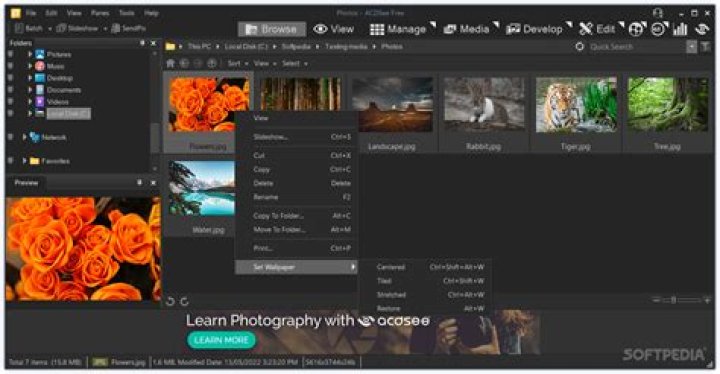
Task: Open the bar chart dashboard icon
Action: (680, 29)
